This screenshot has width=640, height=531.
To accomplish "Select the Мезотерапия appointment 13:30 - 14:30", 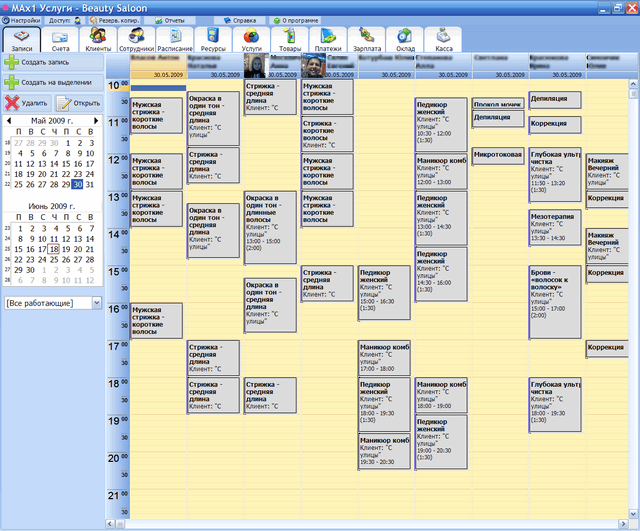I will pos(555,228).
